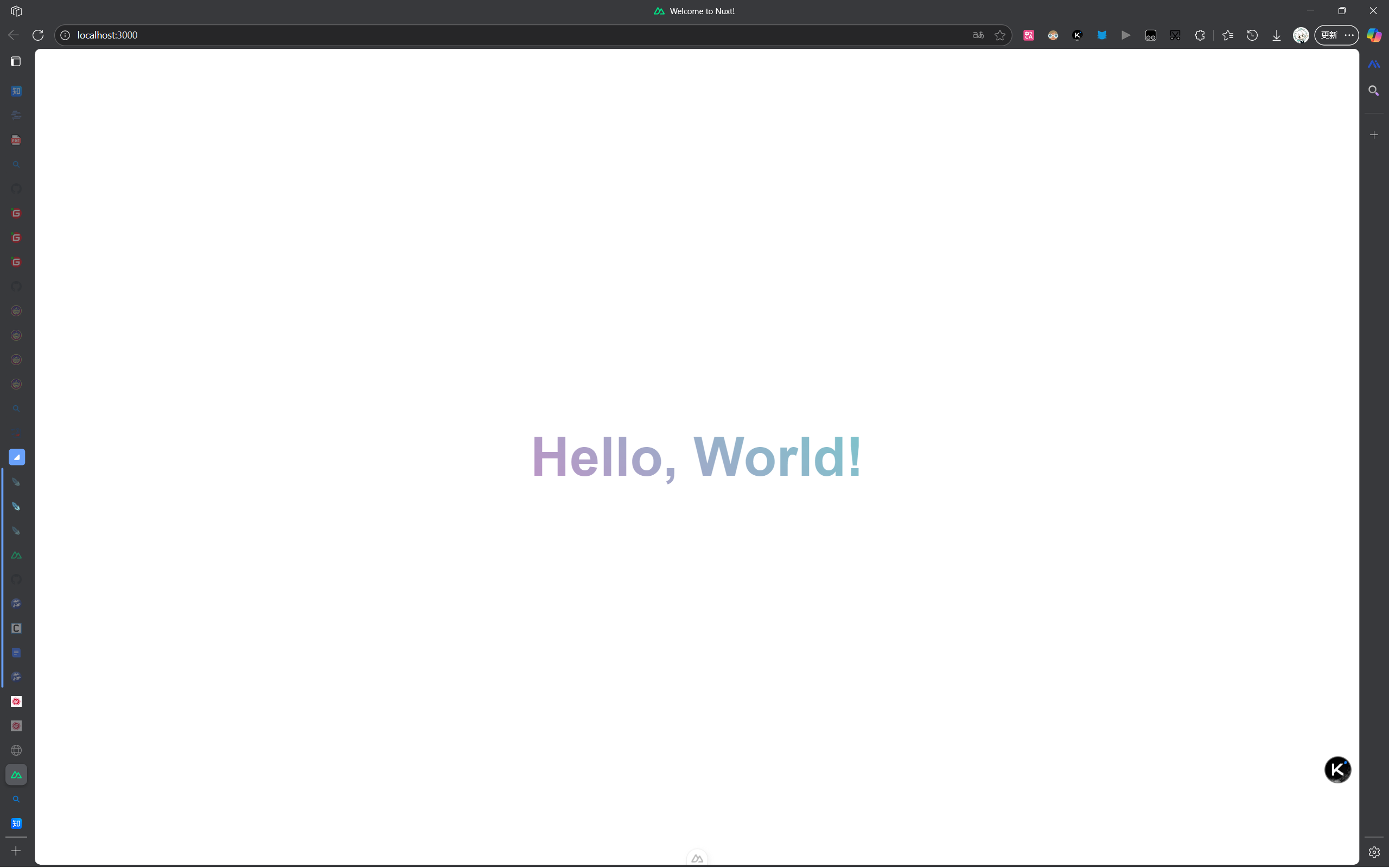This screenshot has width=1389, height=868.
Task: Open browsing History from the toolbar
Action: pos(1252,35)
